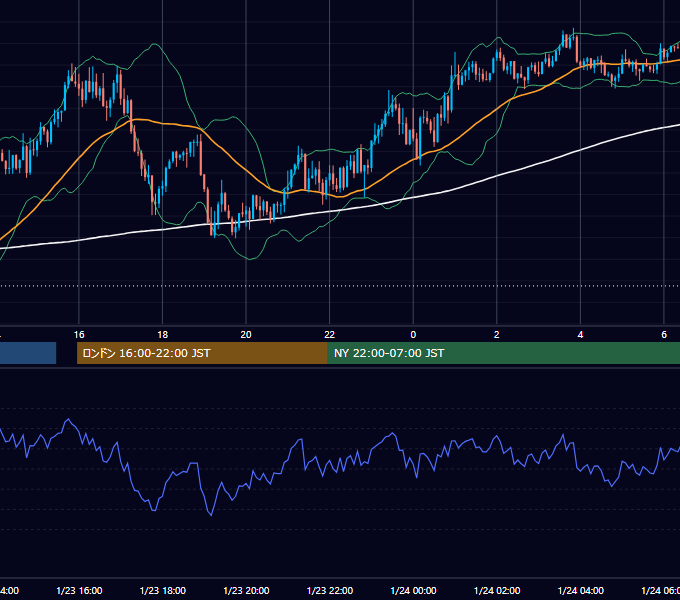
Task: Click the 1/24 02:00 date label
Action: click(497, 590)
